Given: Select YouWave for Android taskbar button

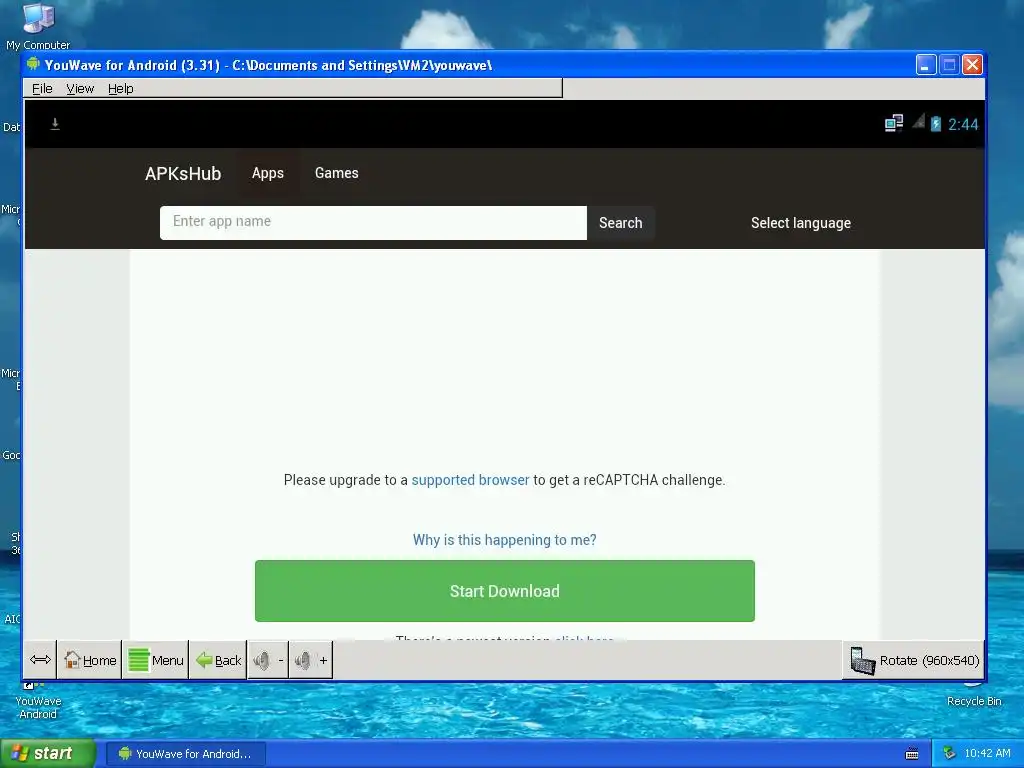Looking at the screenshot, I should pos(185,754).
